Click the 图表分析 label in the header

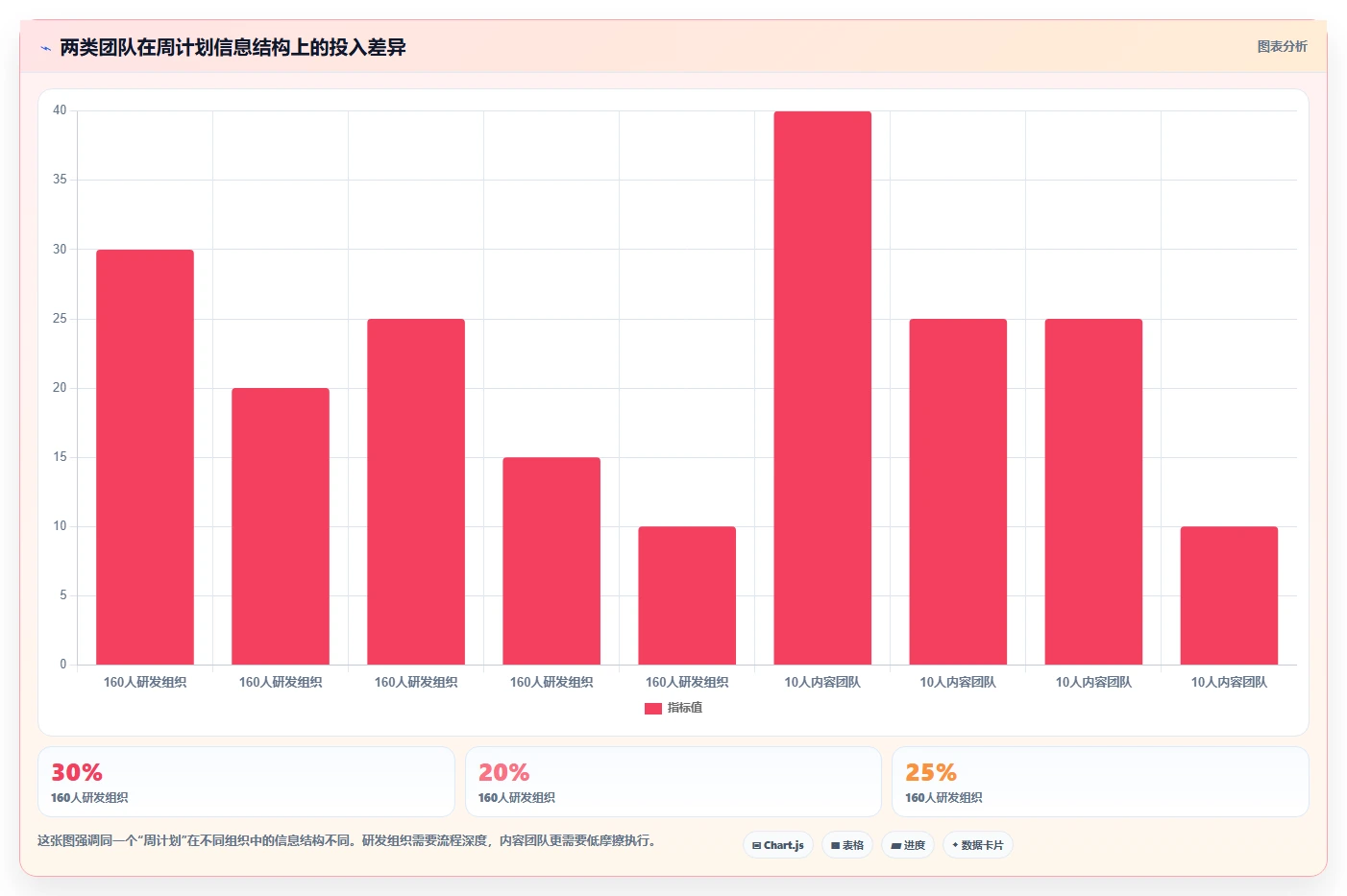point(1282,46)
